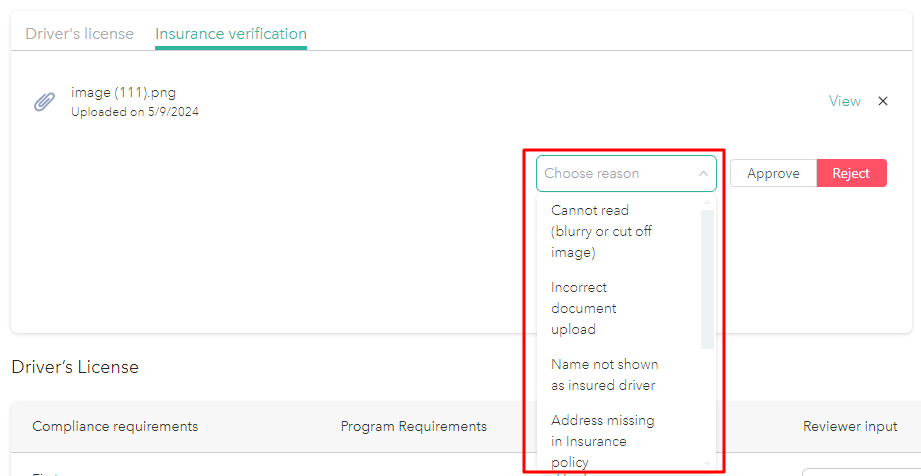The width and height of the screenshot is (921, 476).
Task: Pick 'Name not shown as insured driver' option
Action: [604, 375]
